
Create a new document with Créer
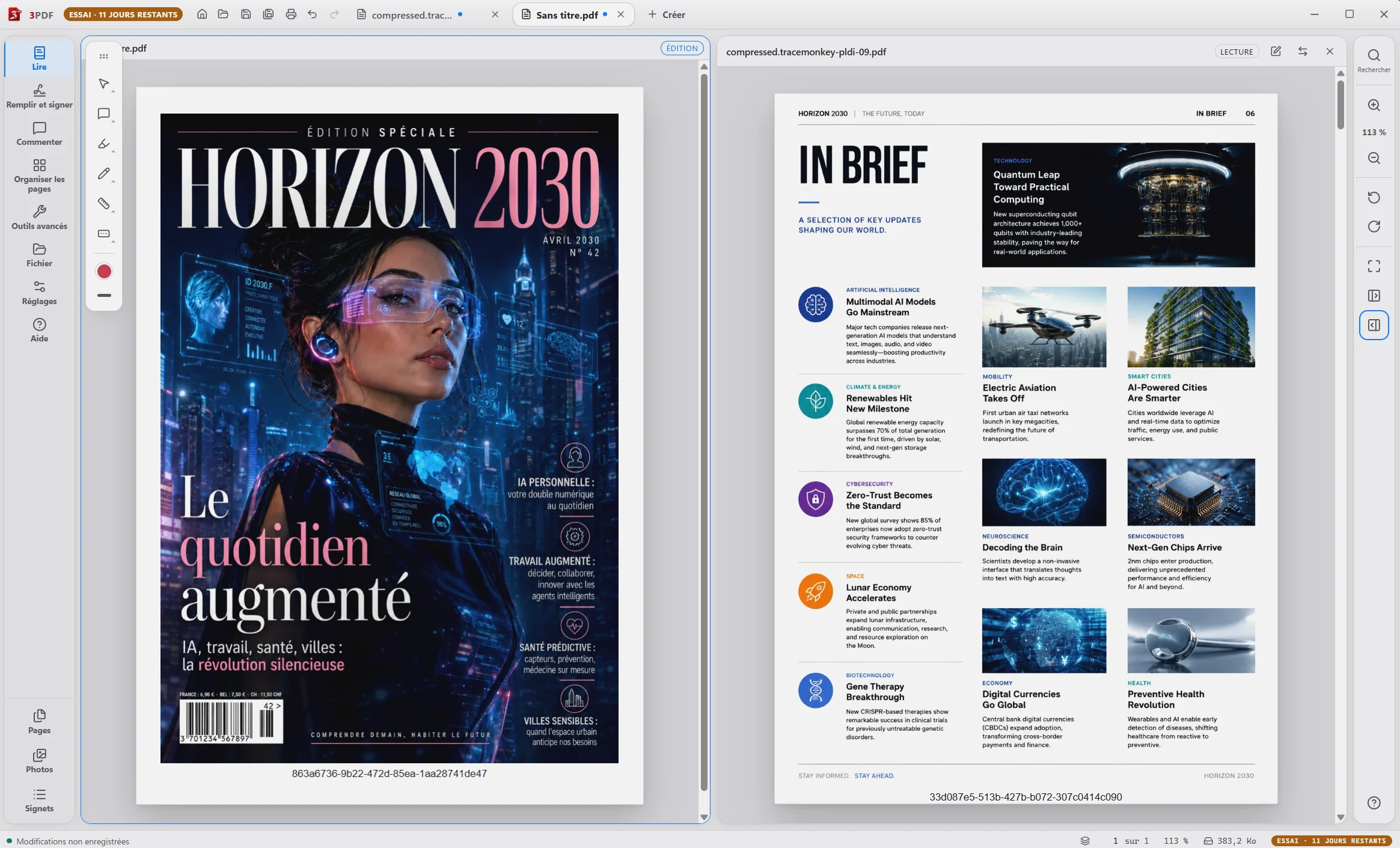(x=667, y=14)
